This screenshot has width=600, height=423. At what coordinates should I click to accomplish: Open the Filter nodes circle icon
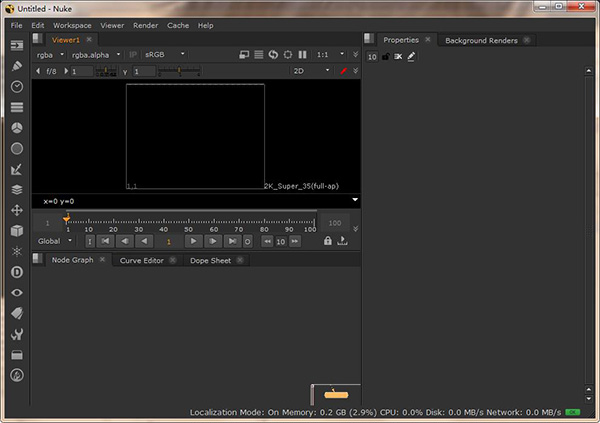click(17, 149)
